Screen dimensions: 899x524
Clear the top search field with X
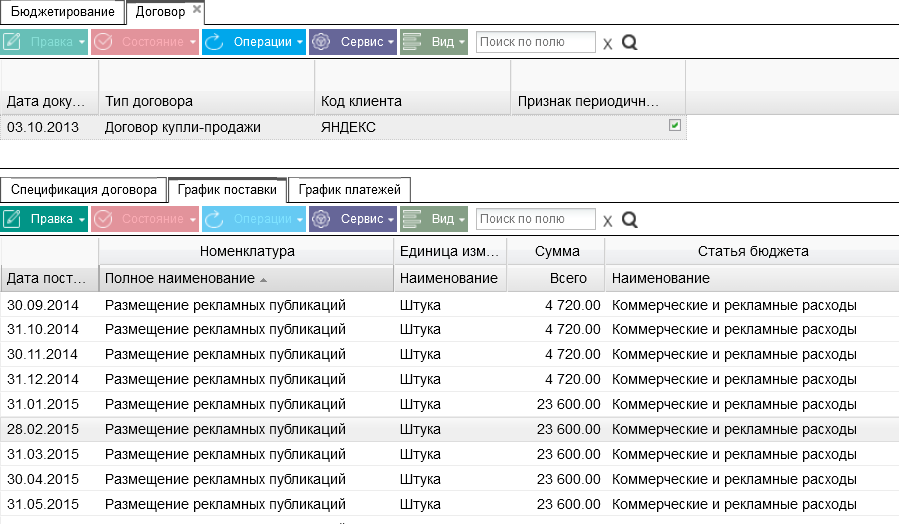(608, 44)
